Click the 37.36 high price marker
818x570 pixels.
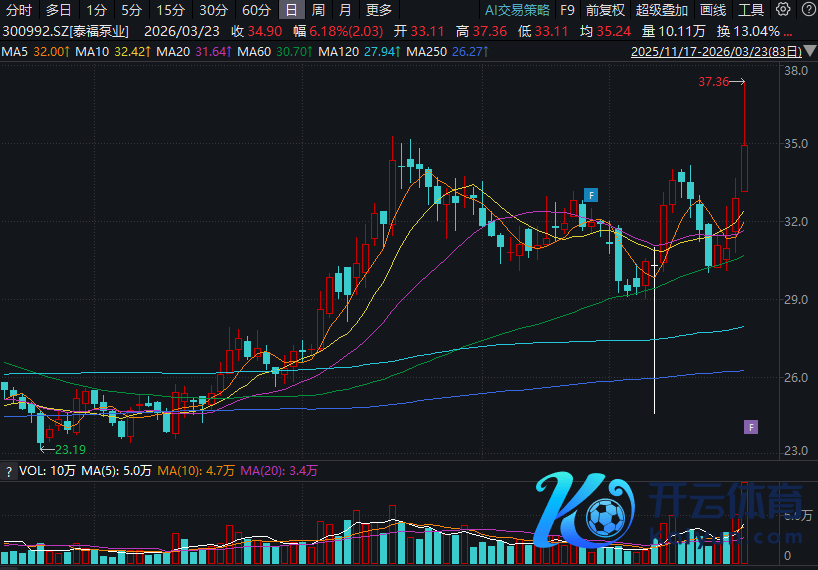[714, 82]
